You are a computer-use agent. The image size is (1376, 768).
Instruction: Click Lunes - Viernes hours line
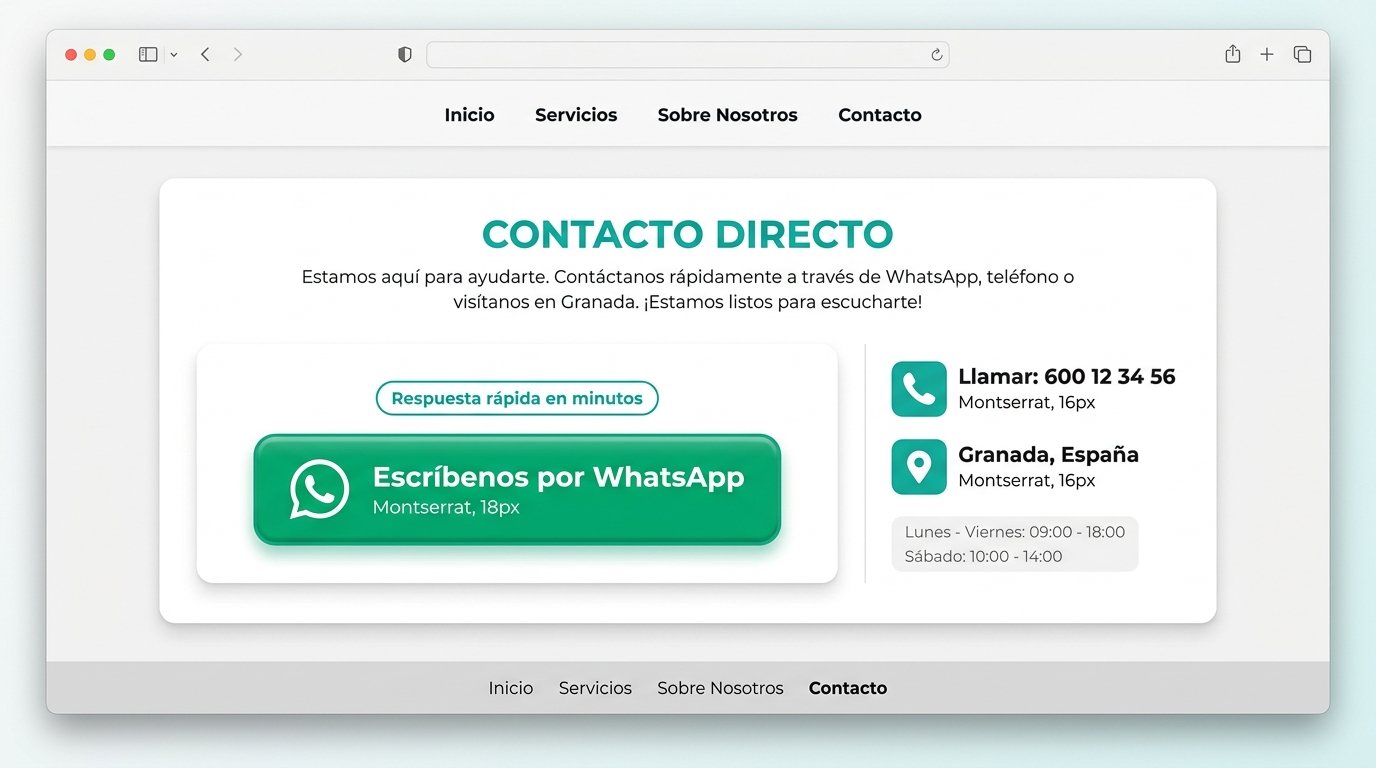1015,532
